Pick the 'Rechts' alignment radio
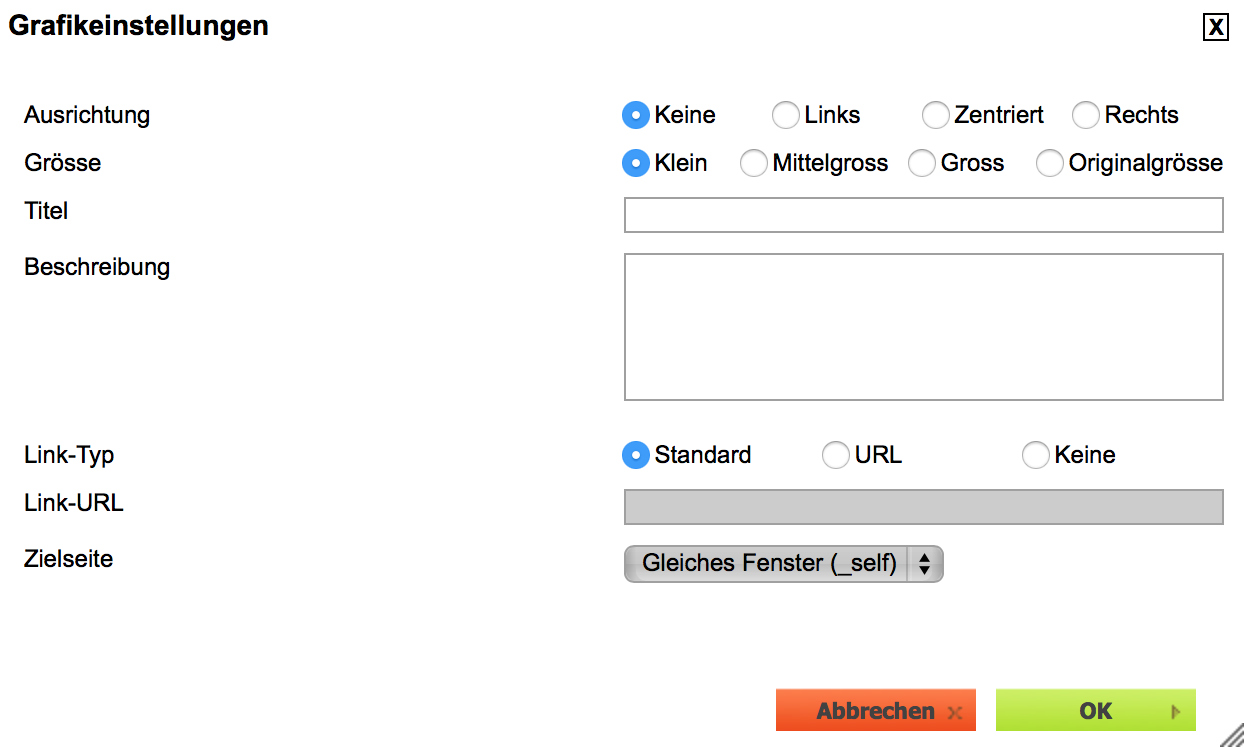This screenshot has height=748, width=1246. click(x=1086, y=115)
